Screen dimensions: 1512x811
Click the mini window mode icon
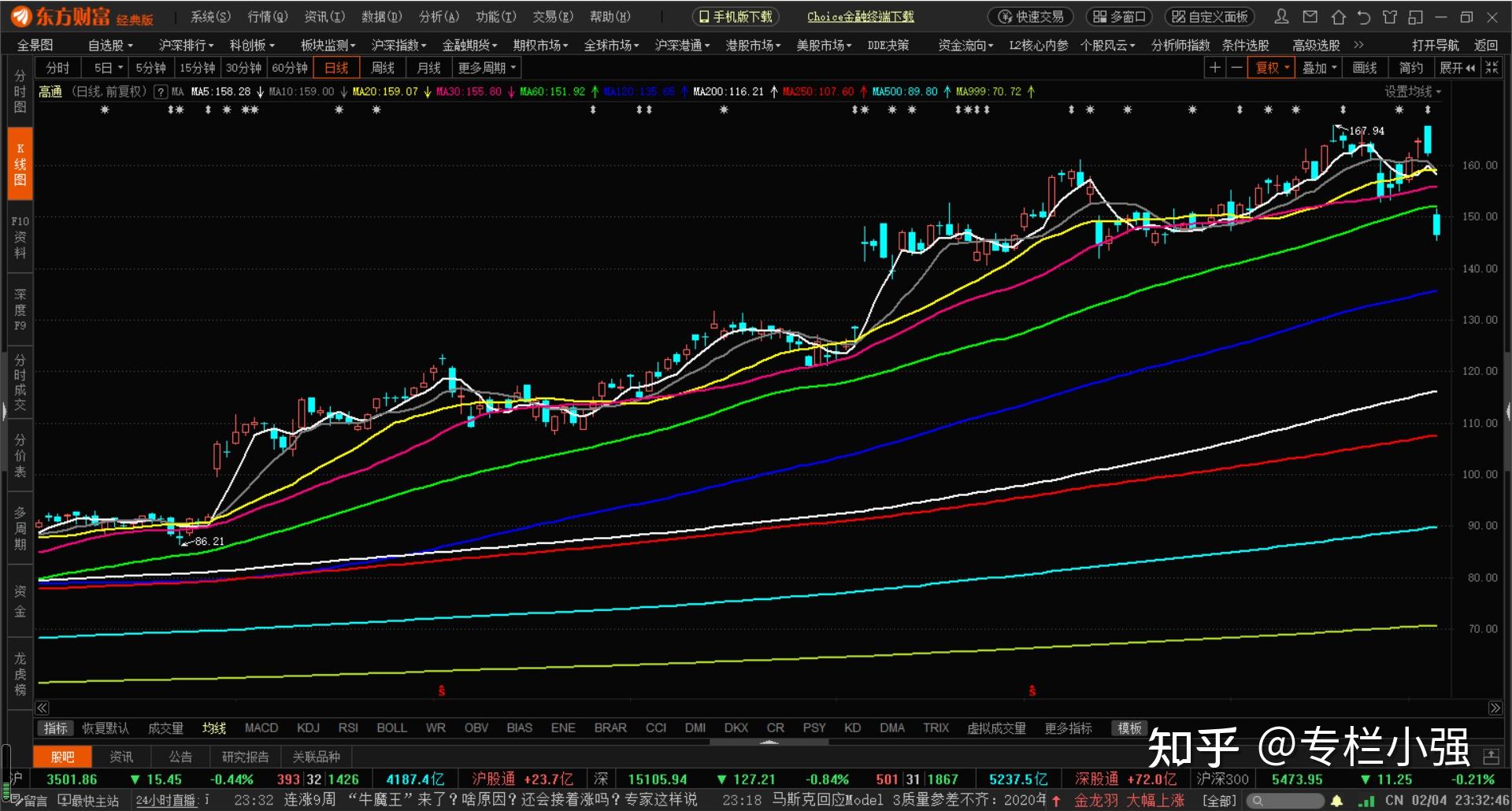click(1416, 17)
